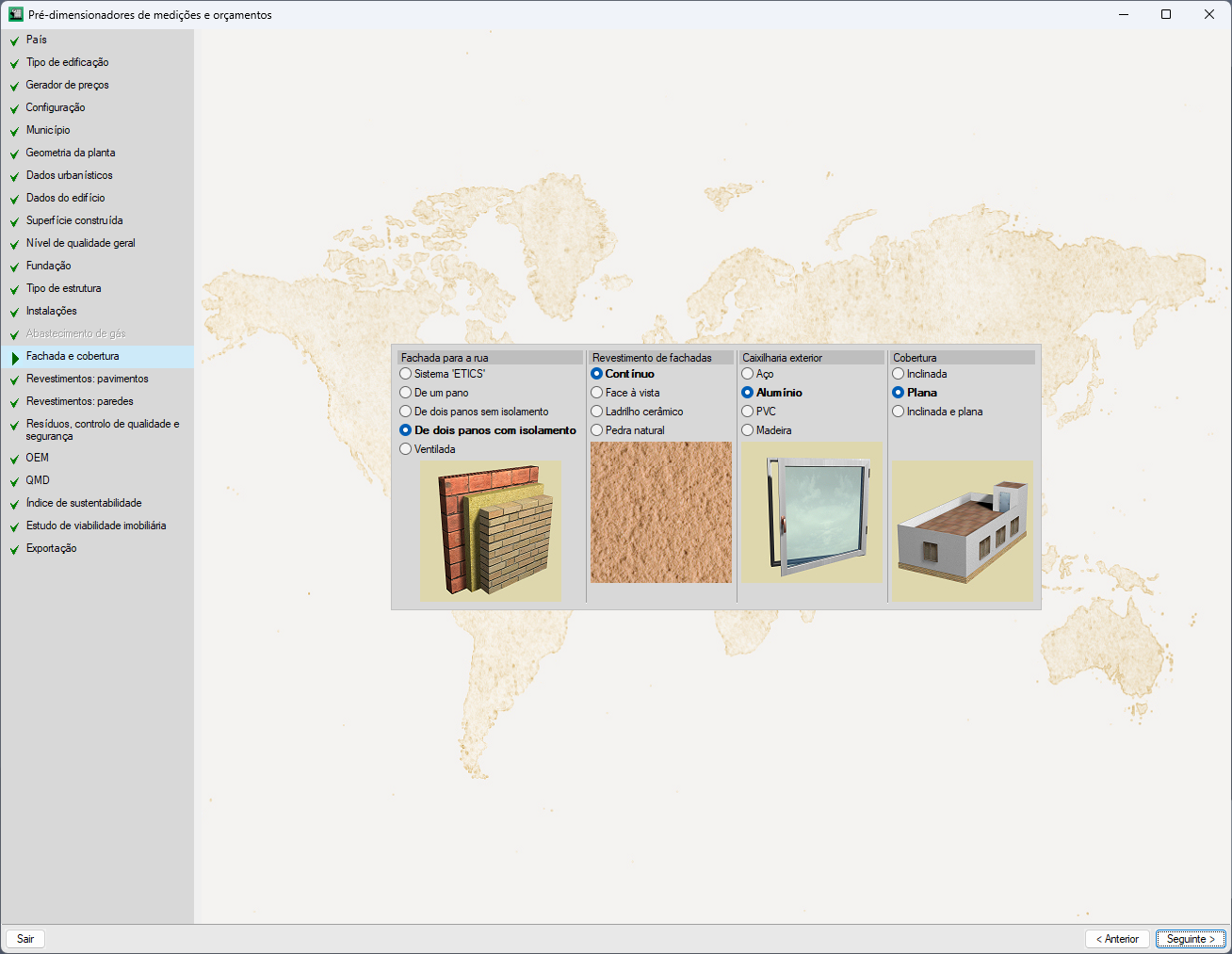Click 'Fachada para a rua' header

(490, 358)
